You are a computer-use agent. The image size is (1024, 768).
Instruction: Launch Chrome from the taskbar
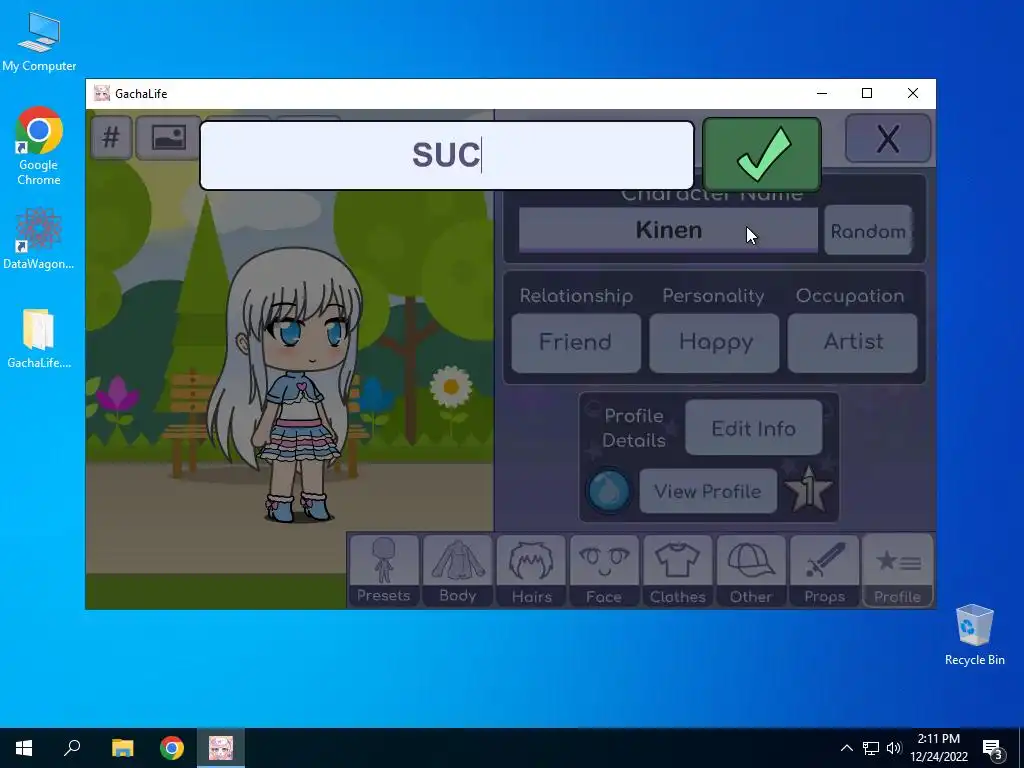tap(172, 748)
